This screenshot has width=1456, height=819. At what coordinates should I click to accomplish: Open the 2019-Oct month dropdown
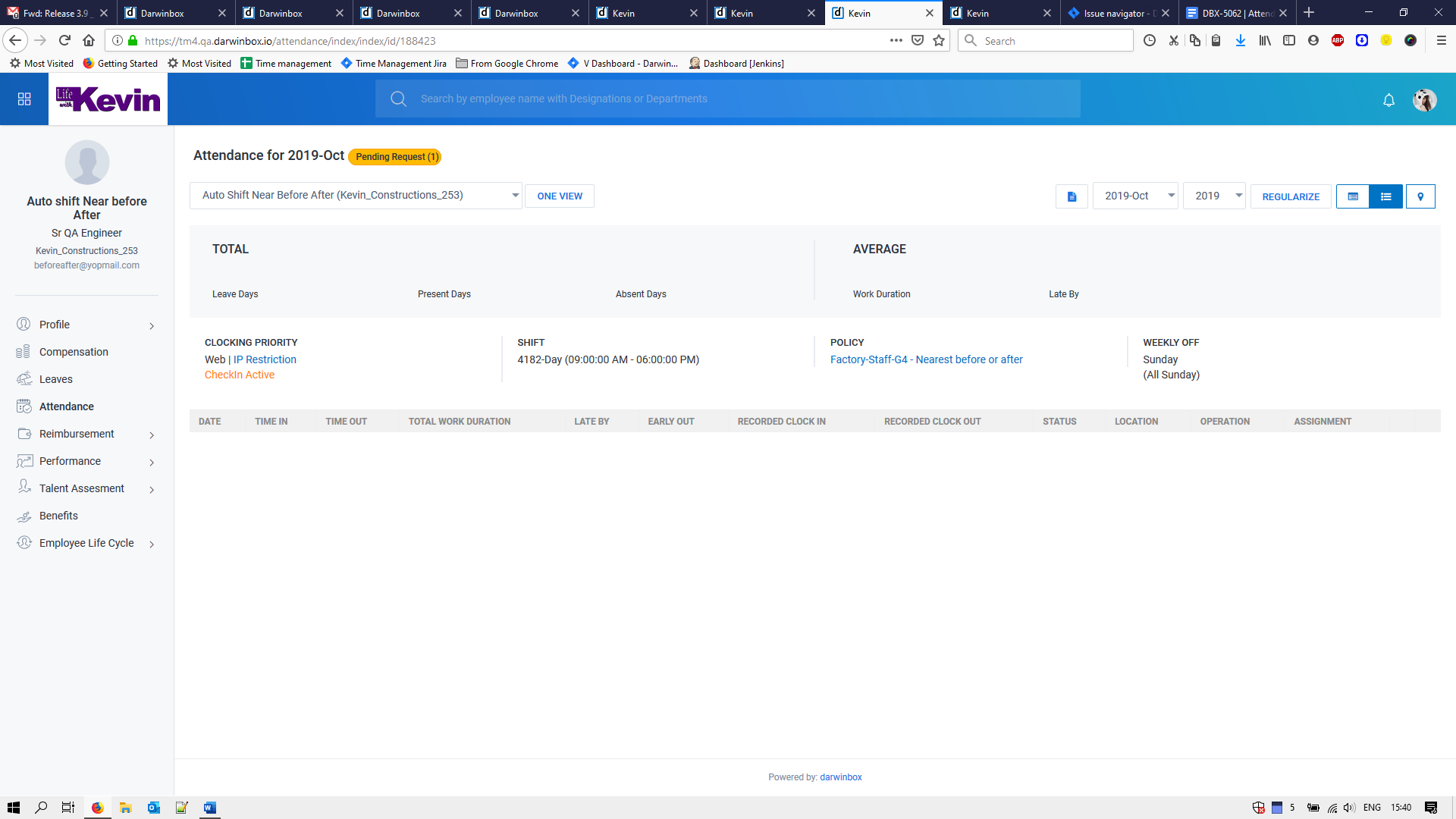[x=1135, y=196]
